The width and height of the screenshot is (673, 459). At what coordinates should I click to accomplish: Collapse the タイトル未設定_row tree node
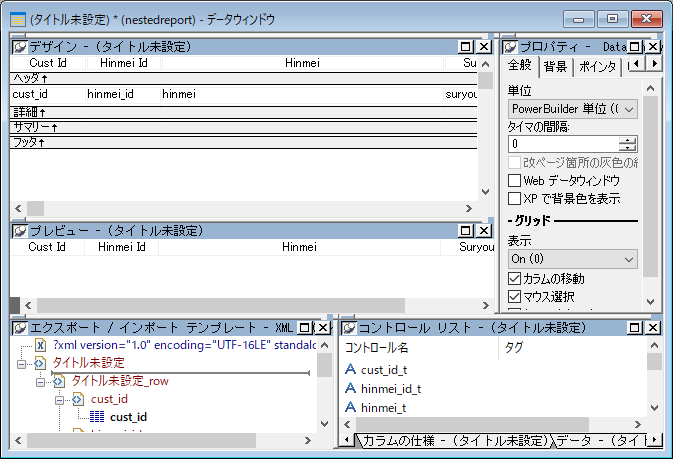point(41,381)
